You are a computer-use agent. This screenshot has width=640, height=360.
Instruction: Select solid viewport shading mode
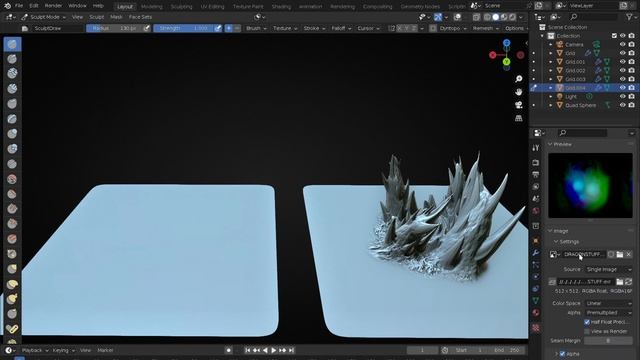[x=496, y=17]
